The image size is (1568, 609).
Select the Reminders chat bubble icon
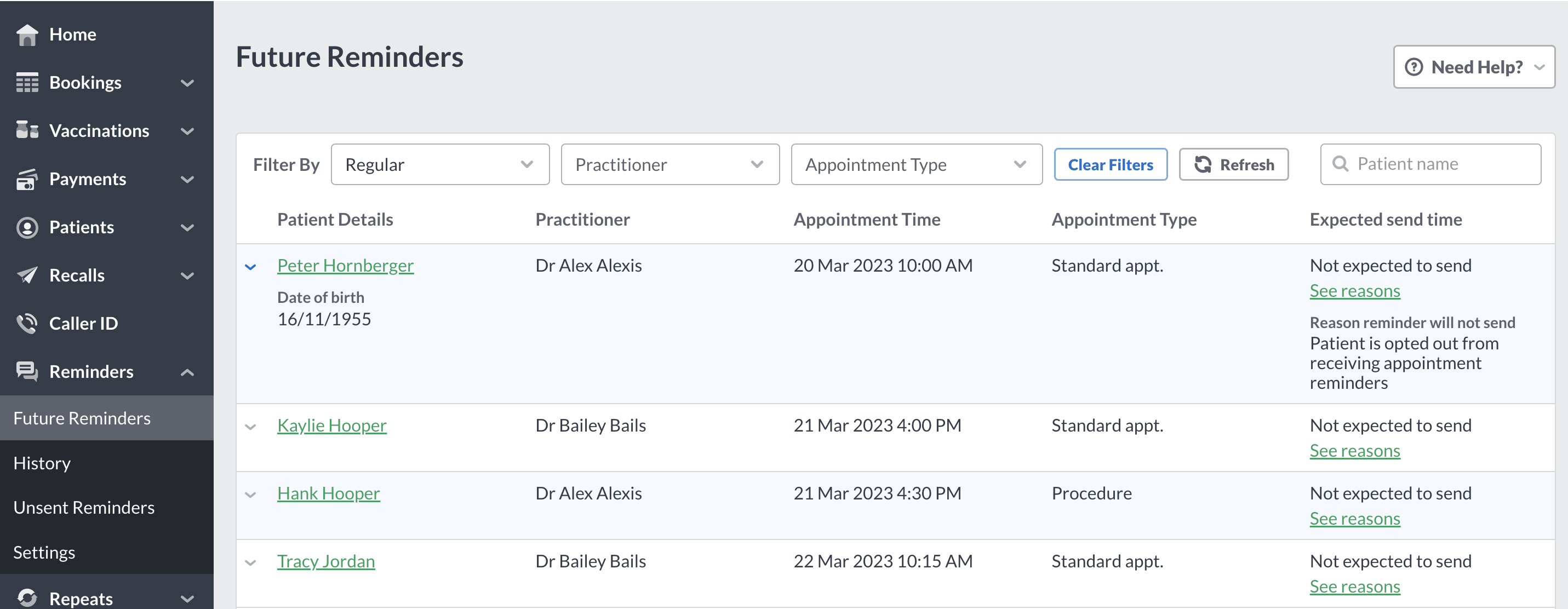point(27,371)
